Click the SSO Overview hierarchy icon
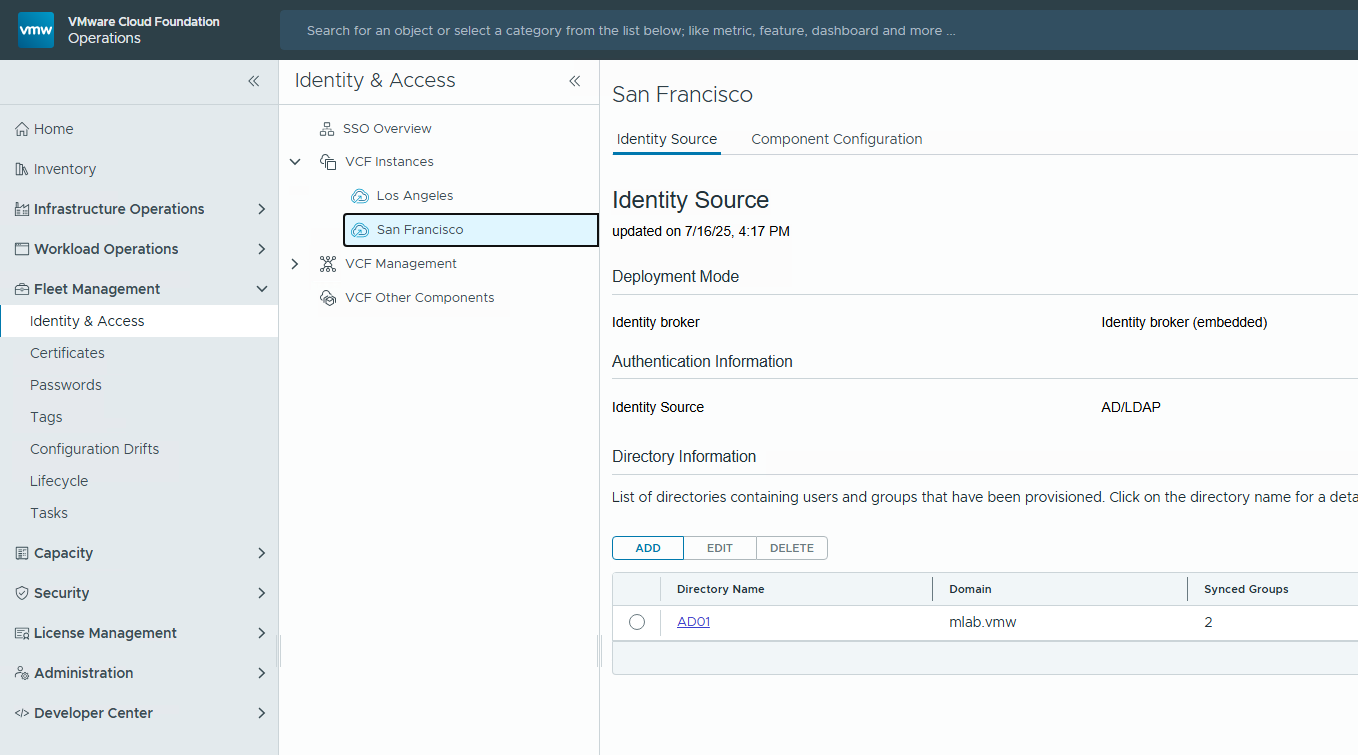 [x=326, y=129]
